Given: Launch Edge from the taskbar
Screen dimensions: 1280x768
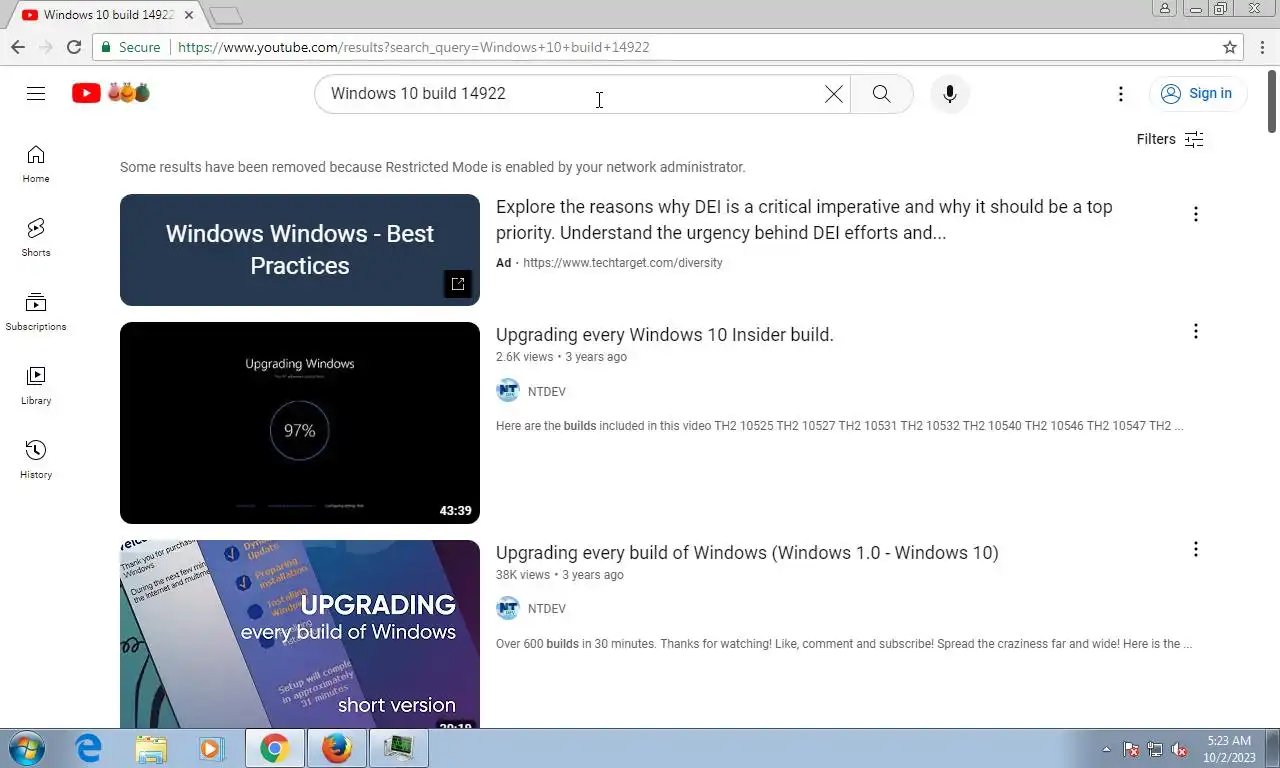Looking at the screenshot, I should tap(89, 748).
